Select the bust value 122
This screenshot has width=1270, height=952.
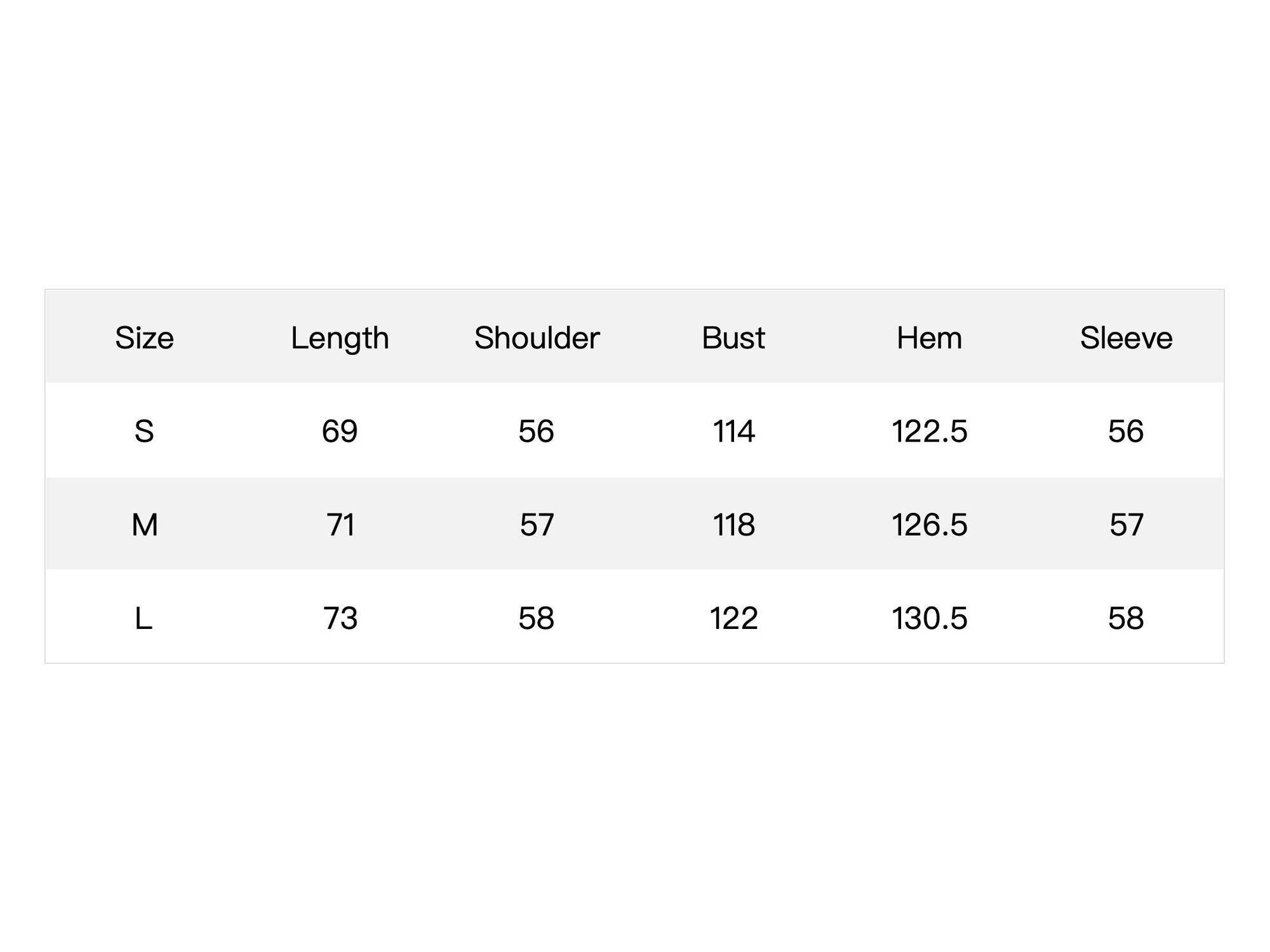[x=733, y=618]
